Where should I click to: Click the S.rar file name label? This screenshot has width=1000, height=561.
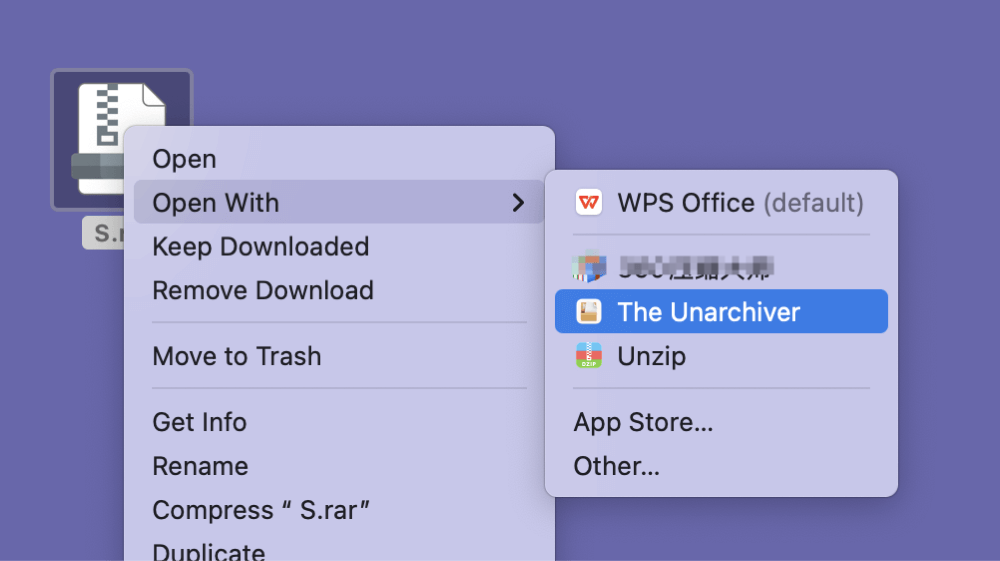104,233
